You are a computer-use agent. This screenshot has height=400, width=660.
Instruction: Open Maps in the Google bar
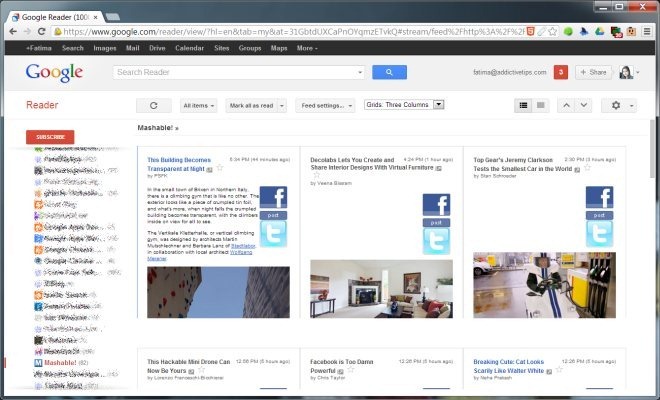click(279, 48)
